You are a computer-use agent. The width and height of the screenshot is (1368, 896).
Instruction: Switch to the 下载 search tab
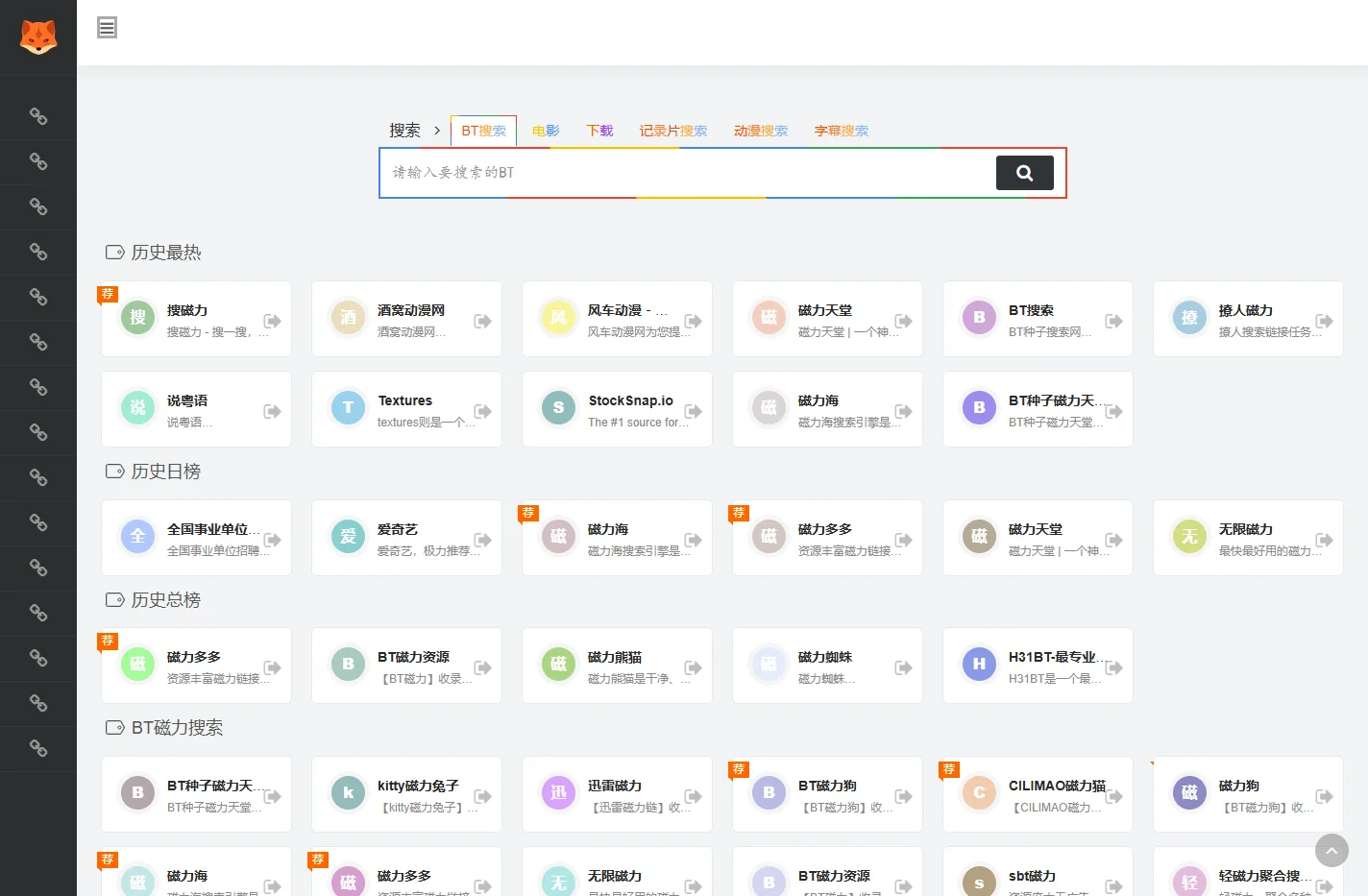pyautogui.click(x=599, y=131)
